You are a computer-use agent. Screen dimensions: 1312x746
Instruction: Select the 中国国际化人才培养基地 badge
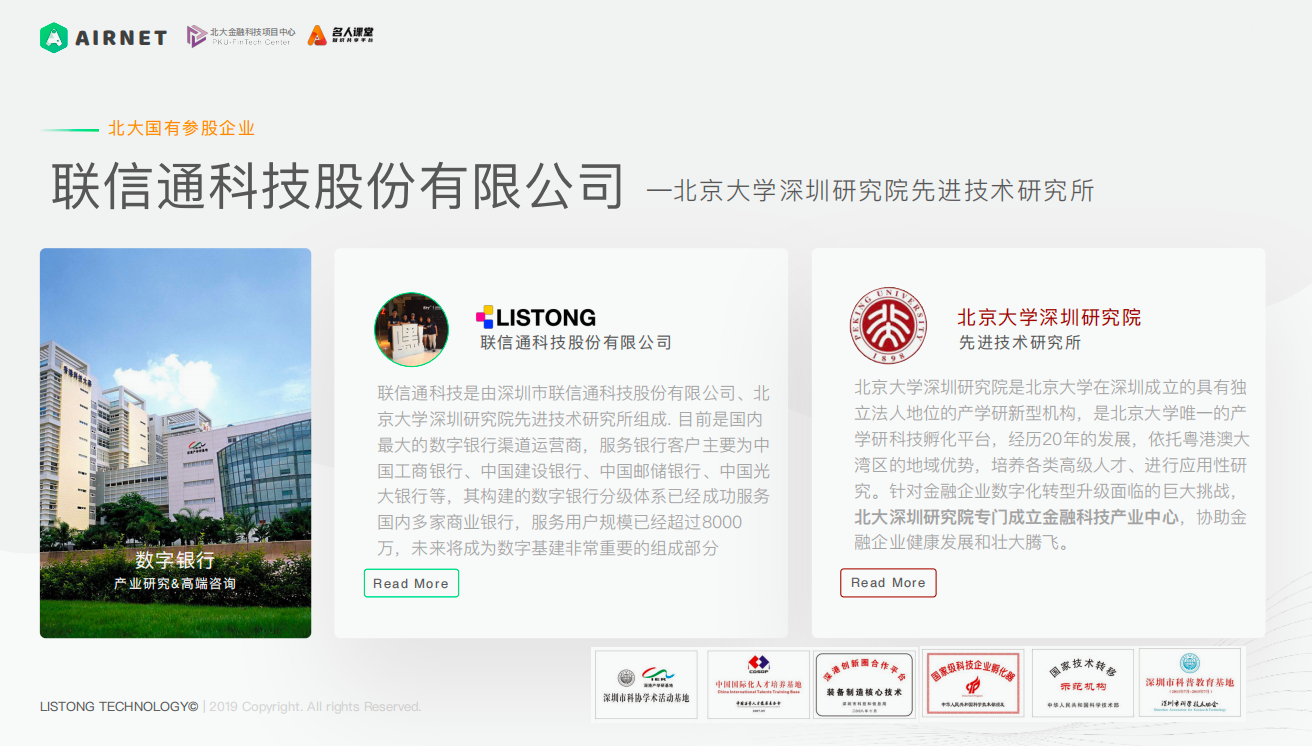click(x=758, y=683)
